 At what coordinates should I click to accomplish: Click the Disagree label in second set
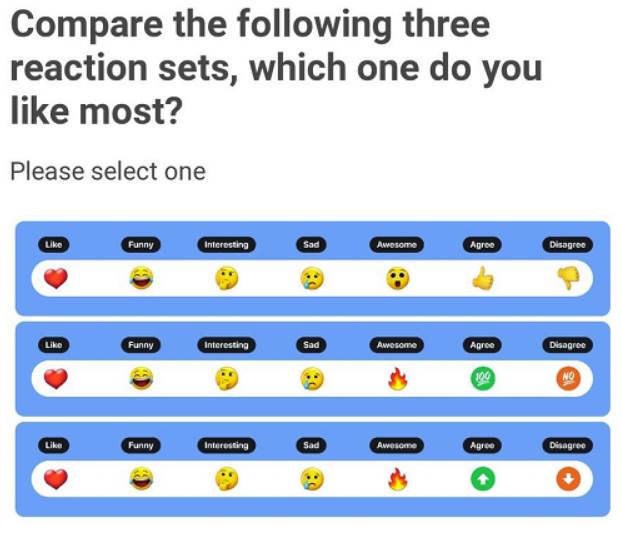click(567, 345)
